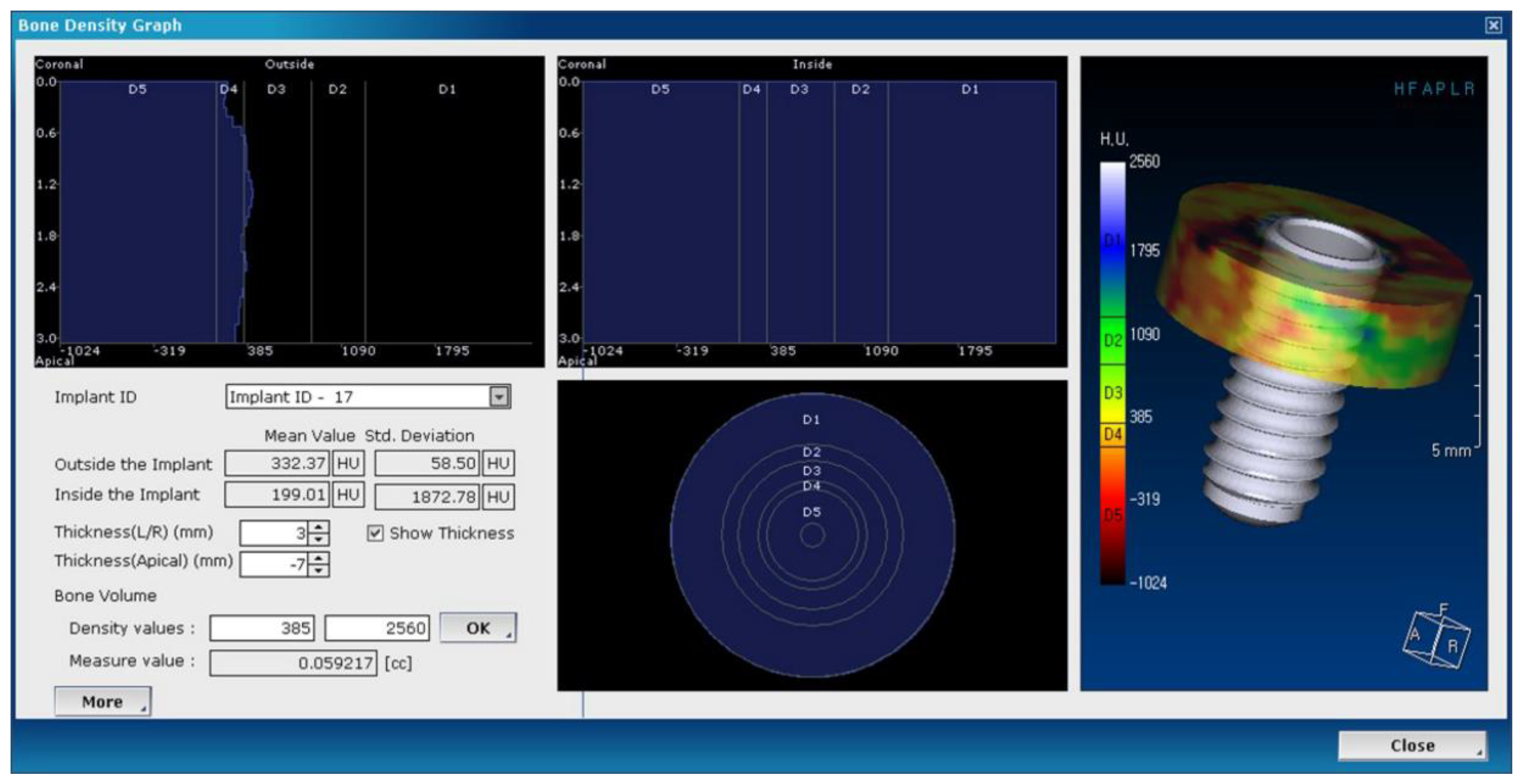Image resolution: width=1520 pixels, height=784 pixels.
Task: Click the lower density value field showing 385
Action: [x=262, y=628]
